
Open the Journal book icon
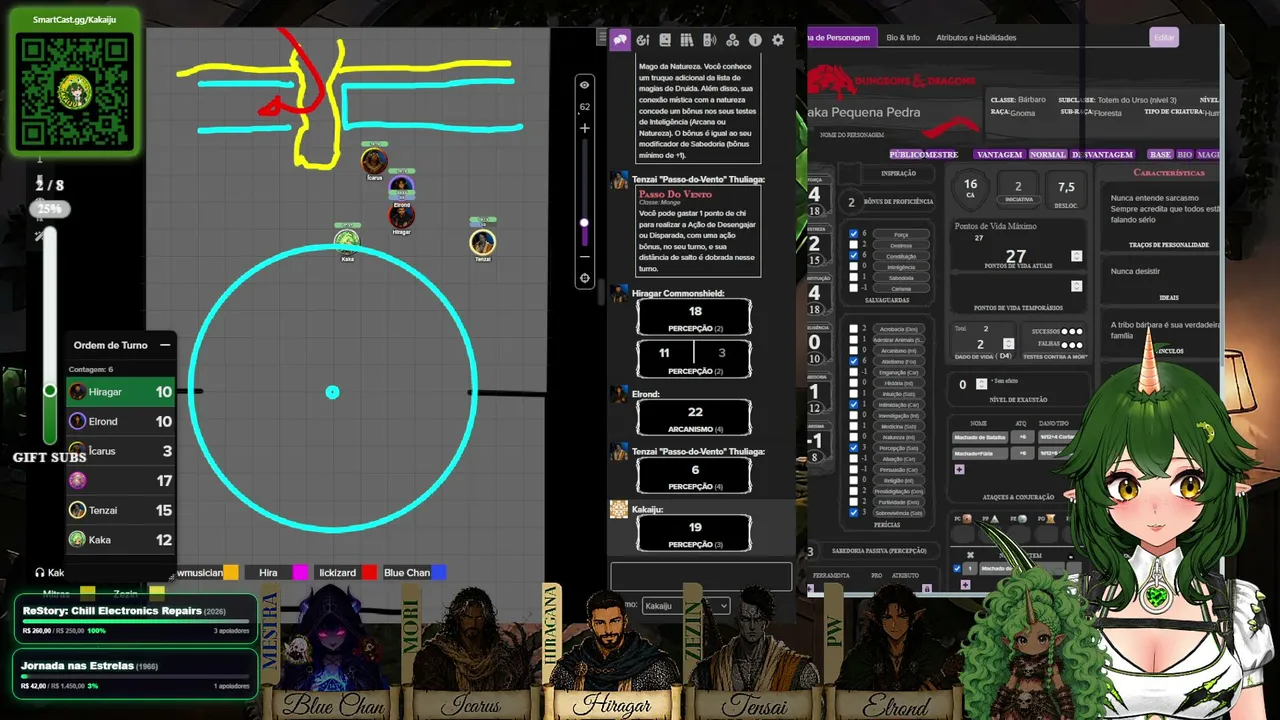click(x=665, y=40)
